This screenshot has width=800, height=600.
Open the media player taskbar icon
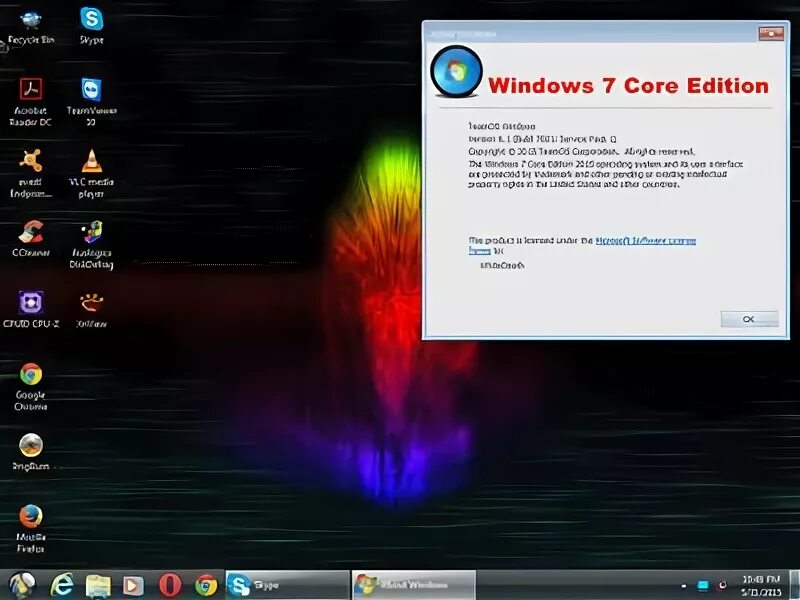tap(133, 586)
